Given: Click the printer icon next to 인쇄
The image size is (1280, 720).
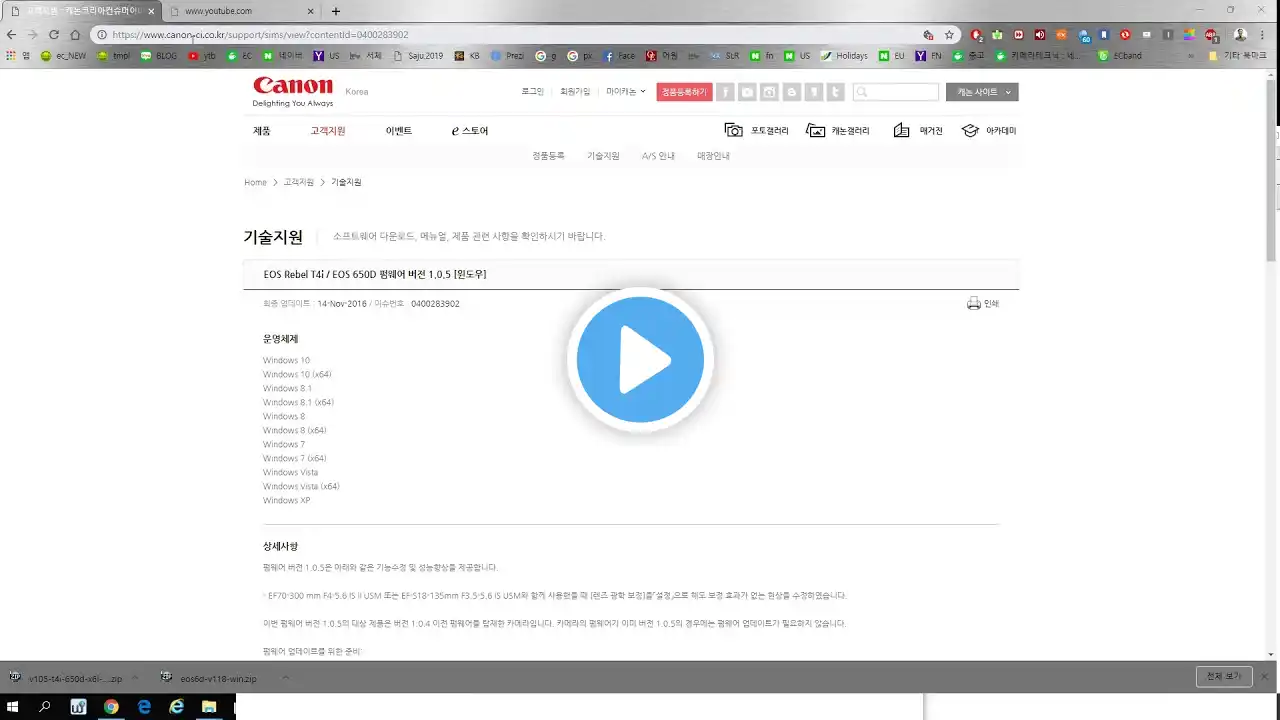Looking at the screenshot, I should click(973, 303).
